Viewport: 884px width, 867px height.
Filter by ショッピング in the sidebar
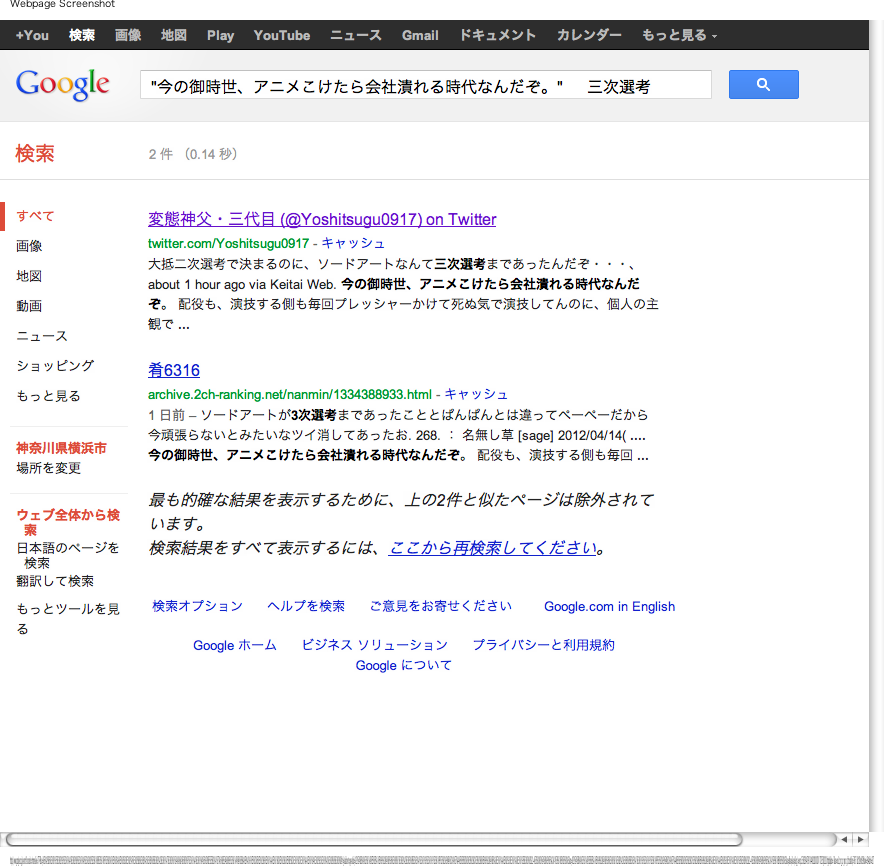(55, 366)
